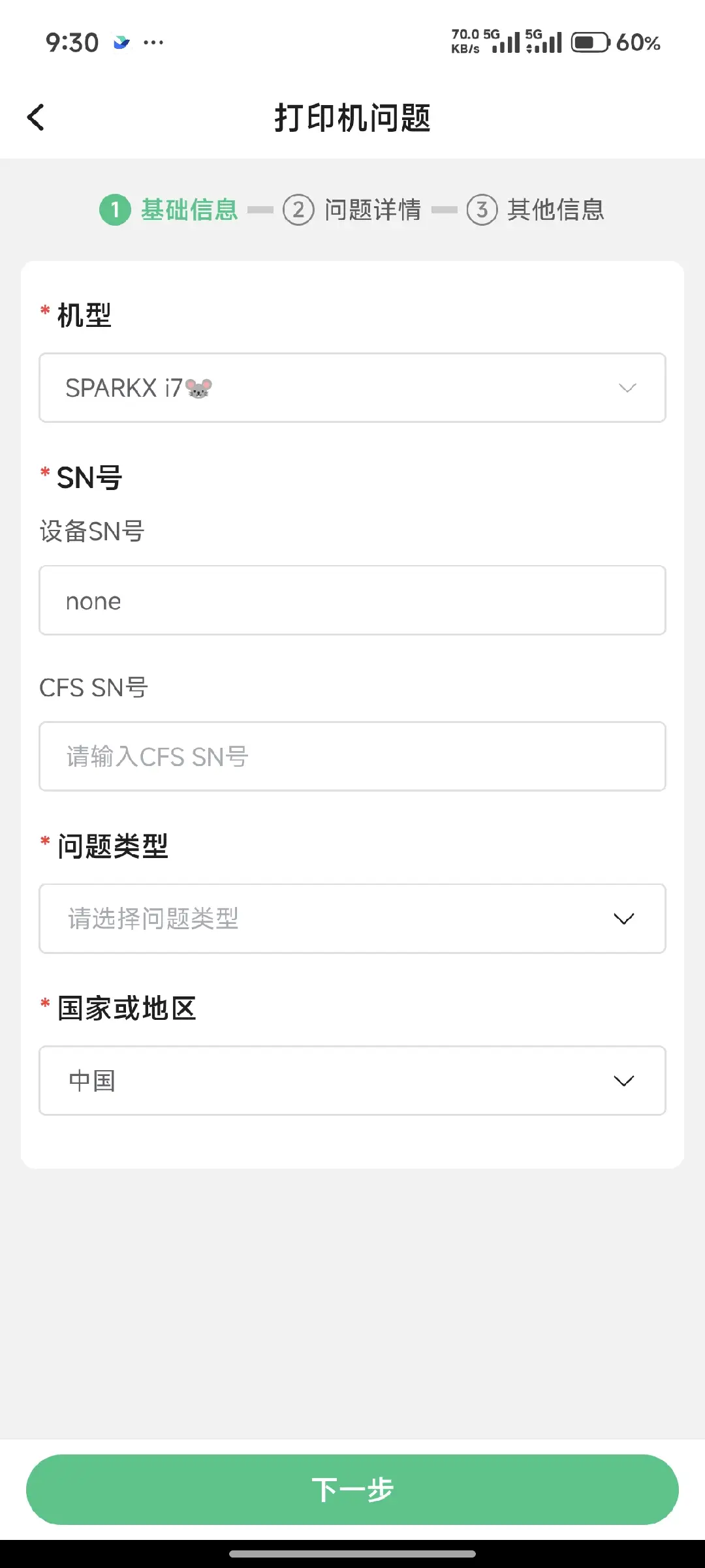Click the 问题类型 chevron arrow
The height and width of the screenshot is (1568, 705).
click(624, 919)
